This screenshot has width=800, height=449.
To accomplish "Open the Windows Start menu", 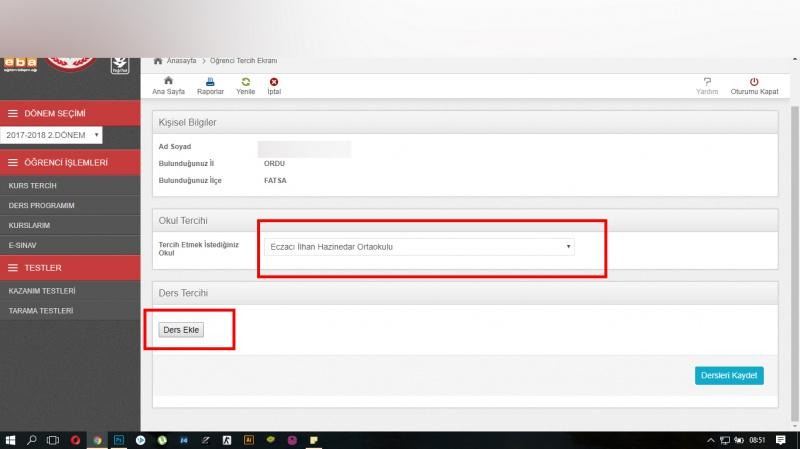I will pos(12,440).
